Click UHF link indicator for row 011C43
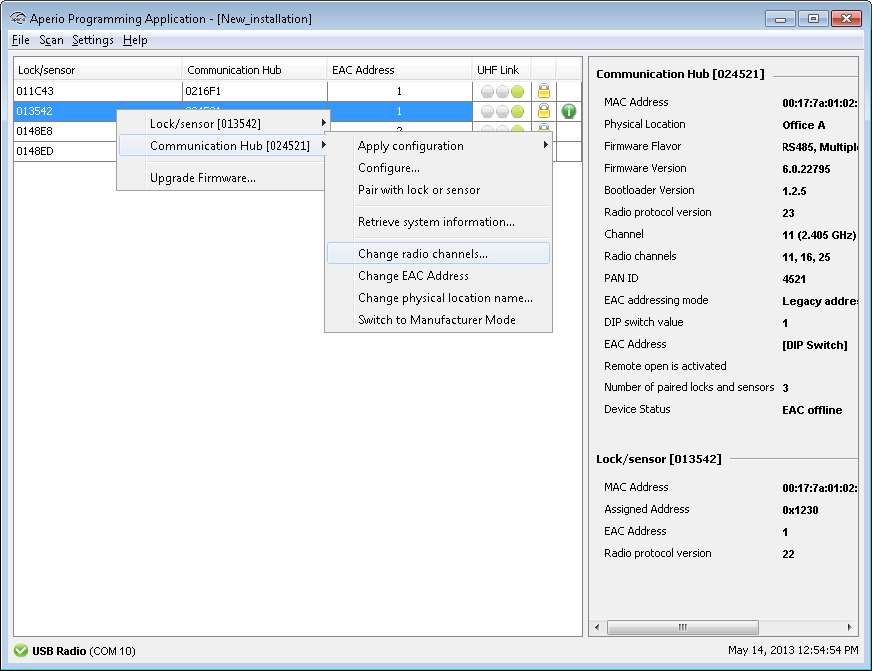Viewport: 872px width, 671px height. (502, 91)
